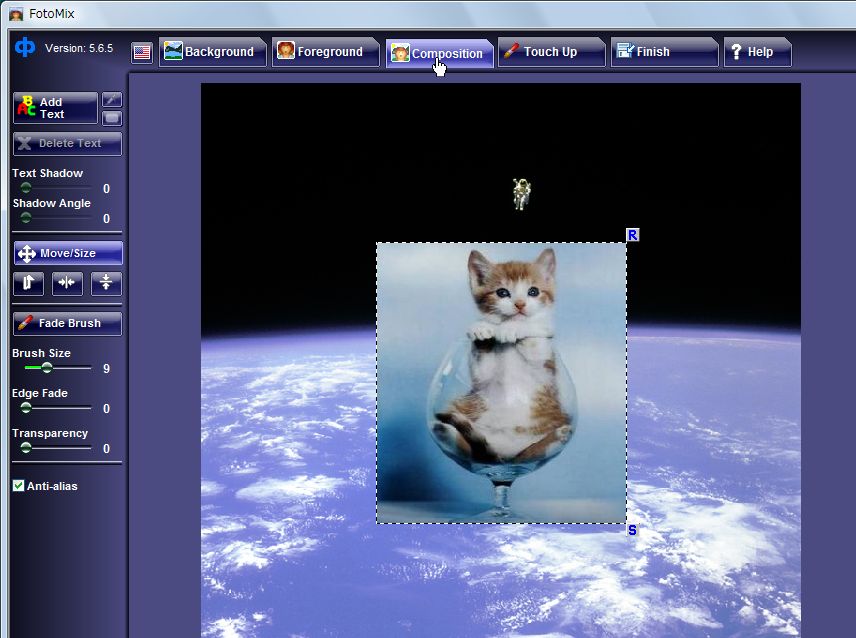Select the Composition tab
Image resolution: width=856 pixels, height=638 pixels.
coord(439,53)
